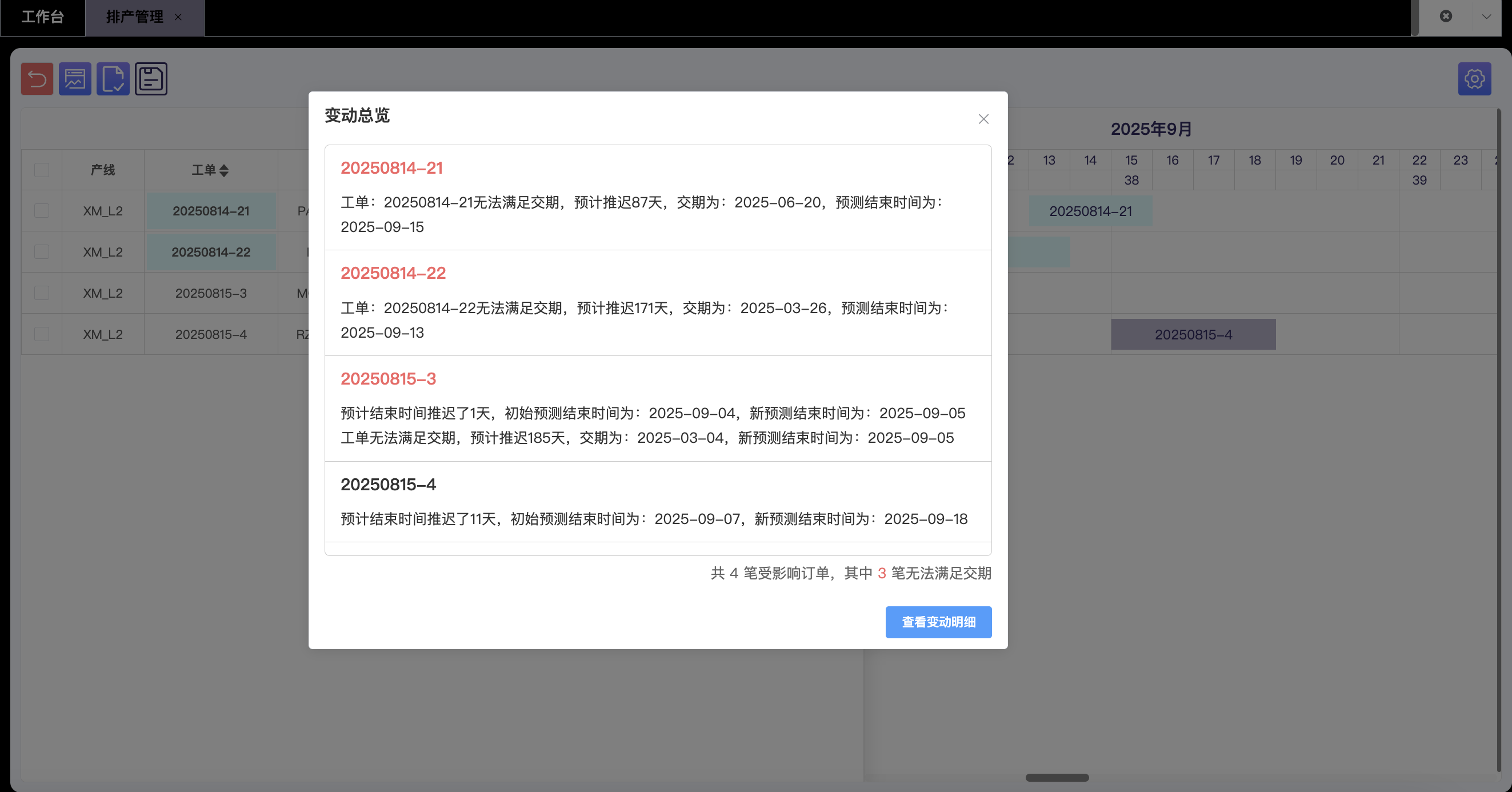Click the 20250815-4 Gantt bar

pyautogui.click(x=1193, y=335)
